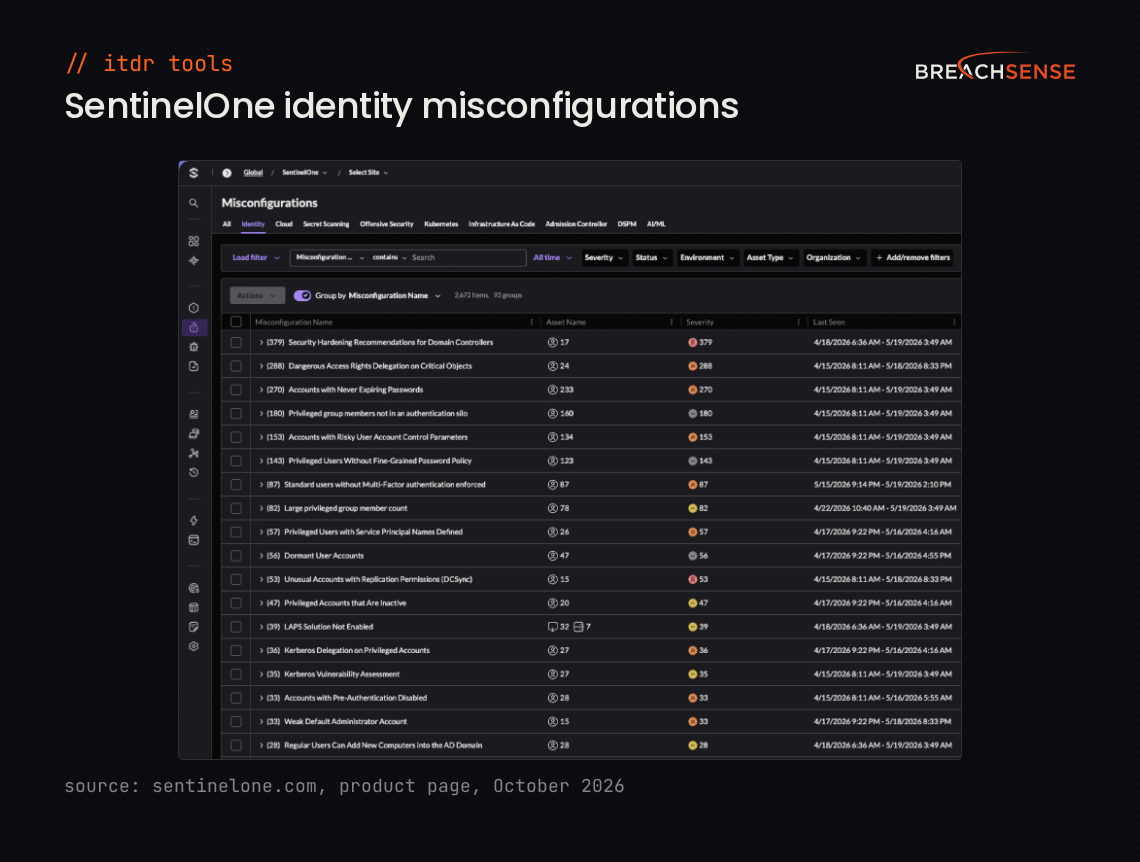Open the Status filter dropdown
The width and height of the screenshot is (1140, 862).
[x=651, y=258]
